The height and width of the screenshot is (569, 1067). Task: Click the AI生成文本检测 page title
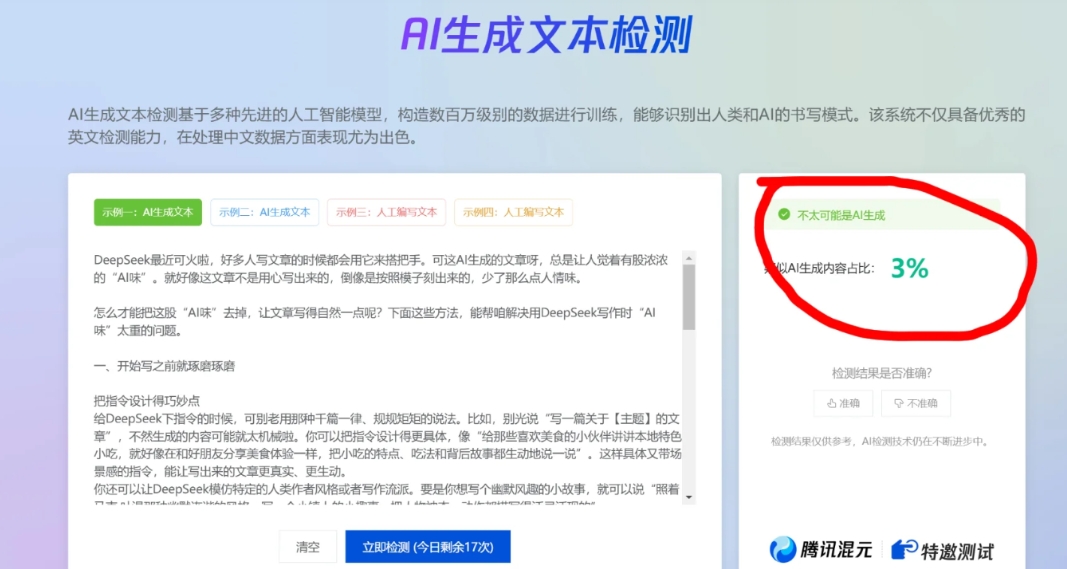click(x=546, y=34)
